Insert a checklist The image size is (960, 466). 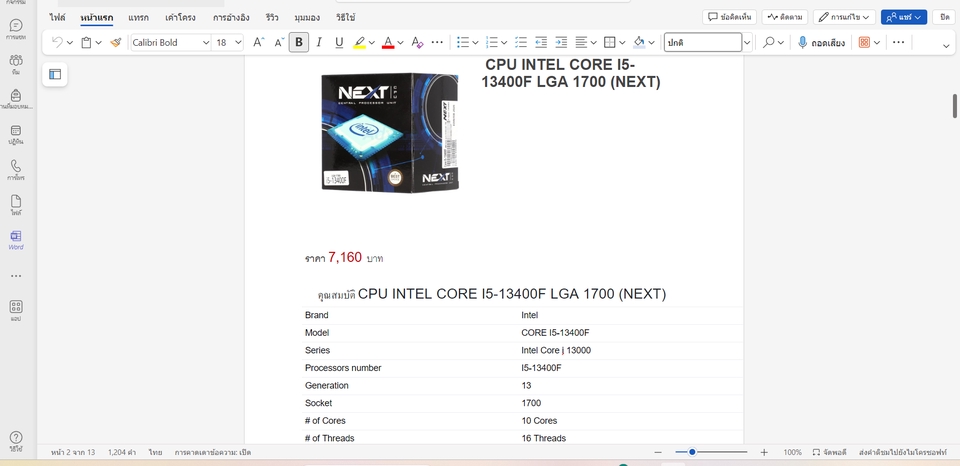[x=521, y=42]
